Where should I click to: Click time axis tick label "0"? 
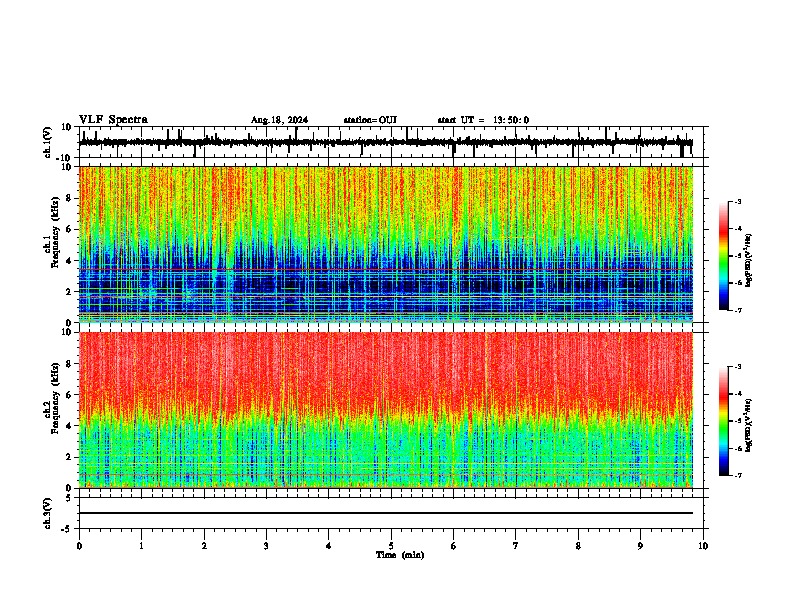pyautogui.click(x=79, y=546)
